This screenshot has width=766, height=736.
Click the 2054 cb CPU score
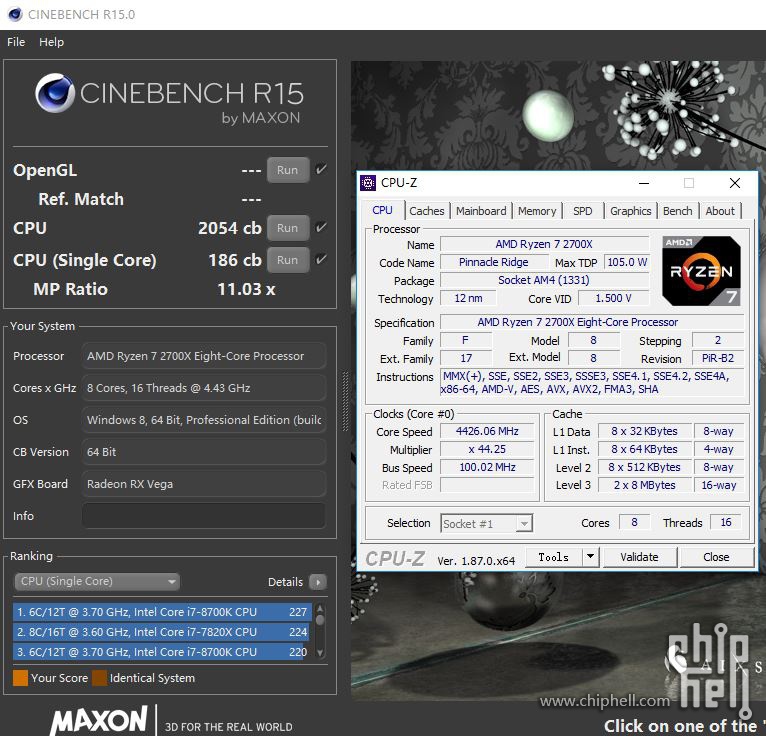pos(230,228)
